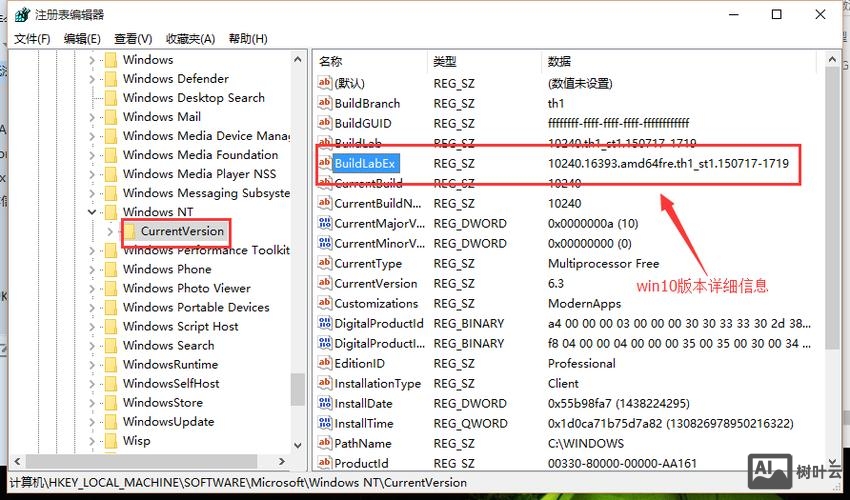Click the PathName string value icon
Screen dimensions: 850x500
325,443
